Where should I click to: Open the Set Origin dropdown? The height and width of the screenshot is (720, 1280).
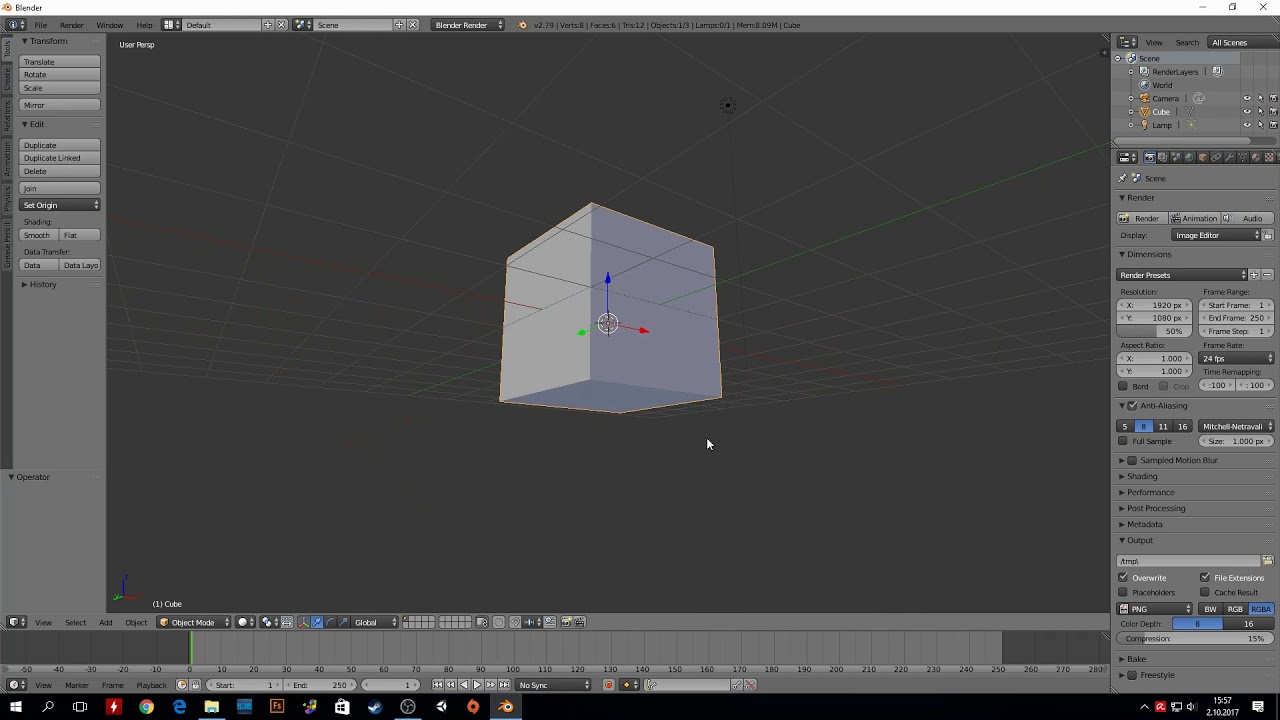60,205
